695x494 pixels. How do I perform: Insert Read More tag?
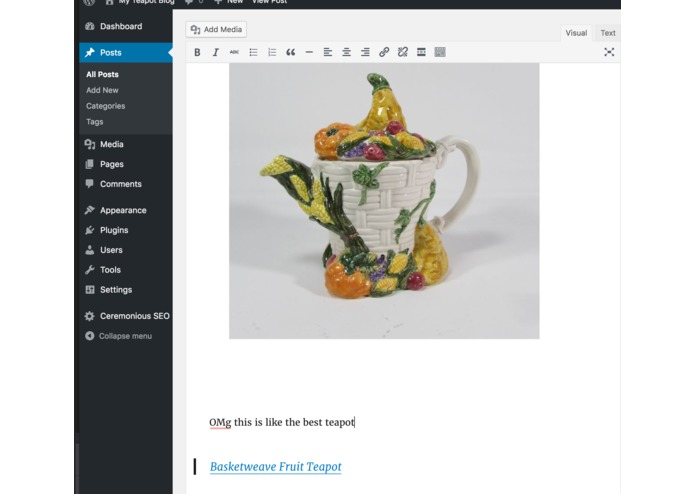point(421,52)
